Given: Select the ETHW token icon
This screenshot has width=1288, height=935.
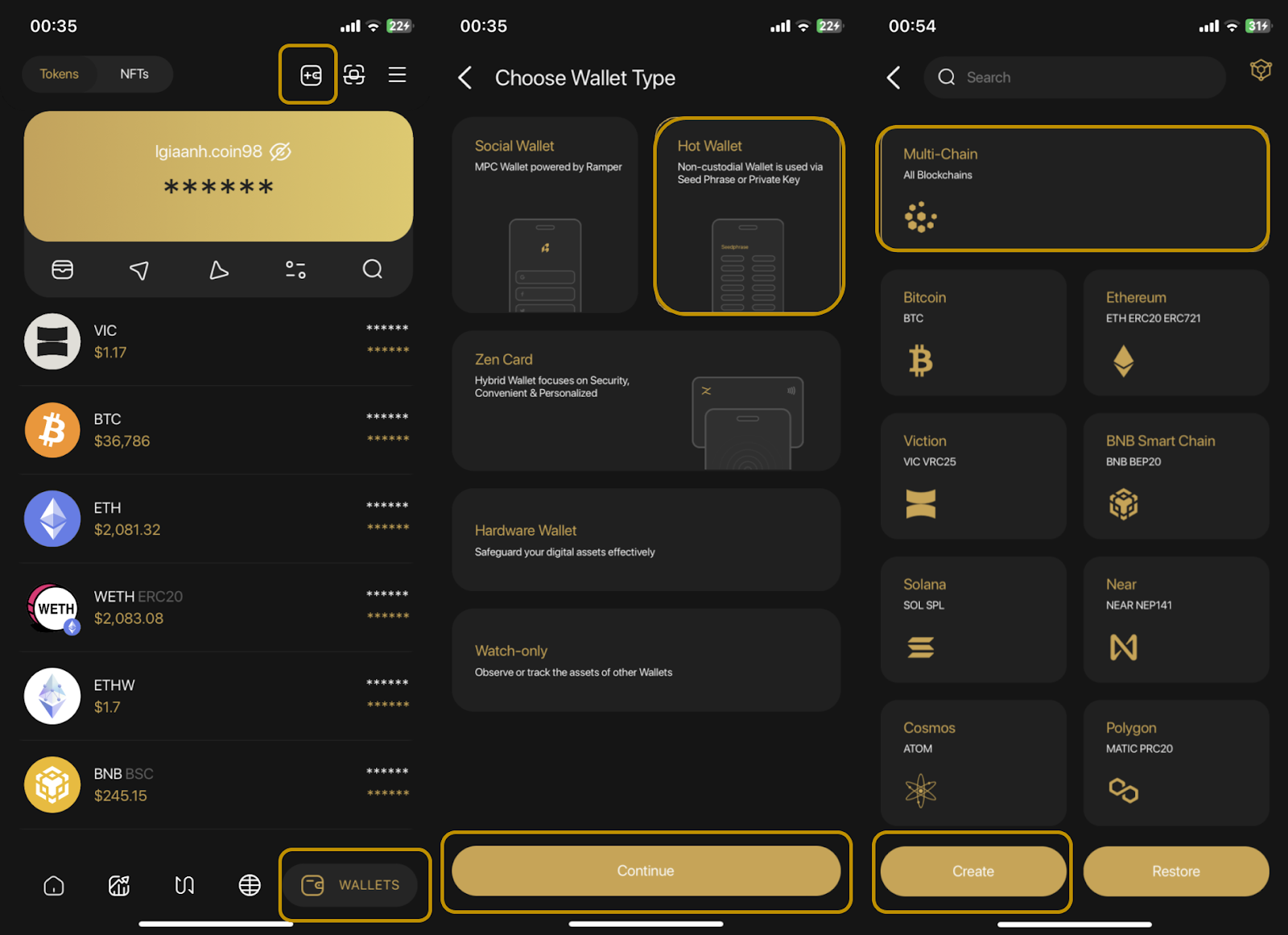Looking at the screenshot, I should click(x=52, y=696).
